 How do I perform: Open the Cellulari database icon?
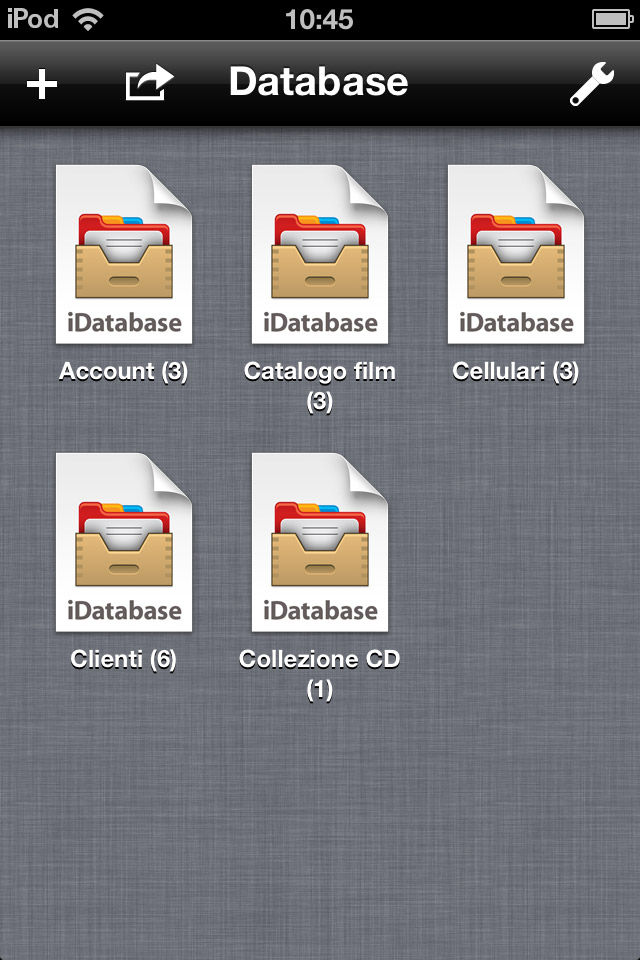coord(516,254)
